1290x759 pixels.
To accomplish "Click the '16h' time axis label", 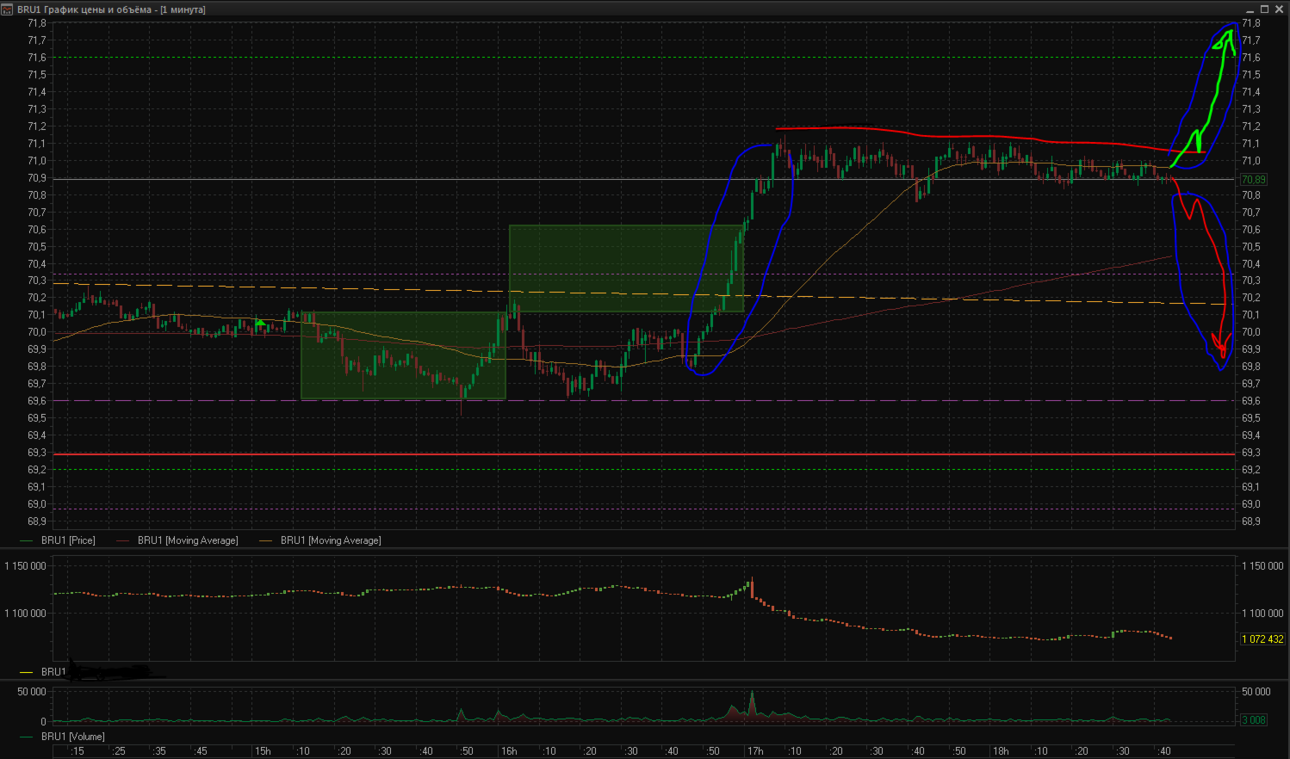I will pyautogui.click(x=508, y=751).
